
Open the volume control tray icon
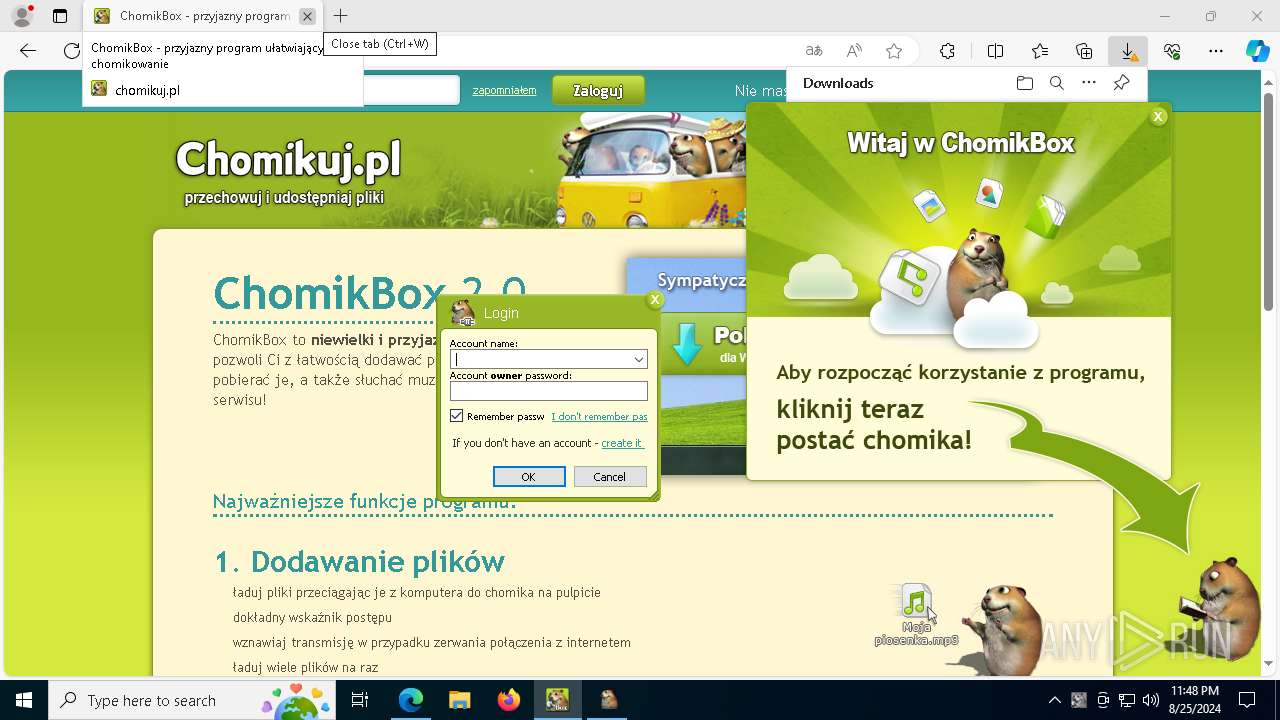tap(1151, 700)
